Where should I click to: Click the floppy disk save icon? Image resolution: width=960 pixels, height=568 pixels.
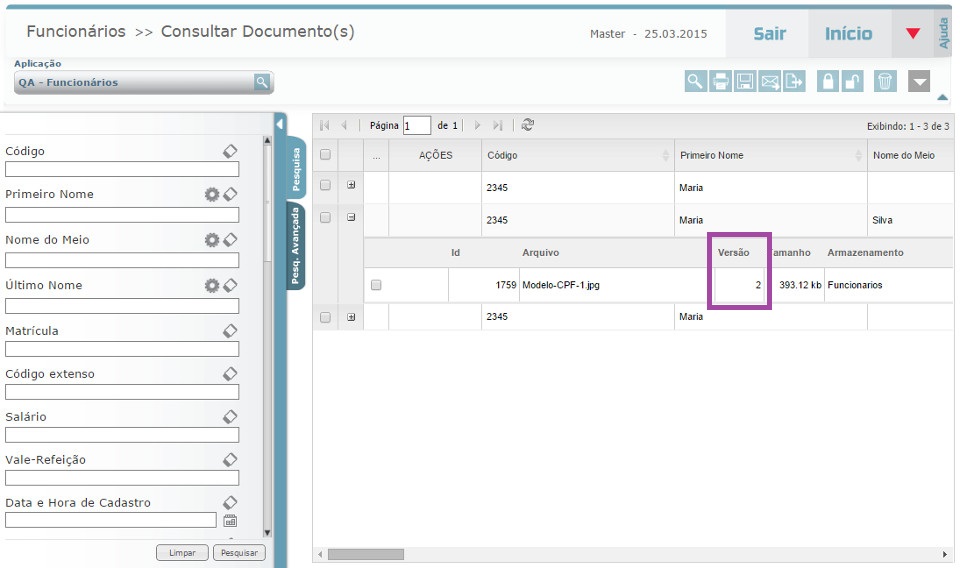point(745,82)
